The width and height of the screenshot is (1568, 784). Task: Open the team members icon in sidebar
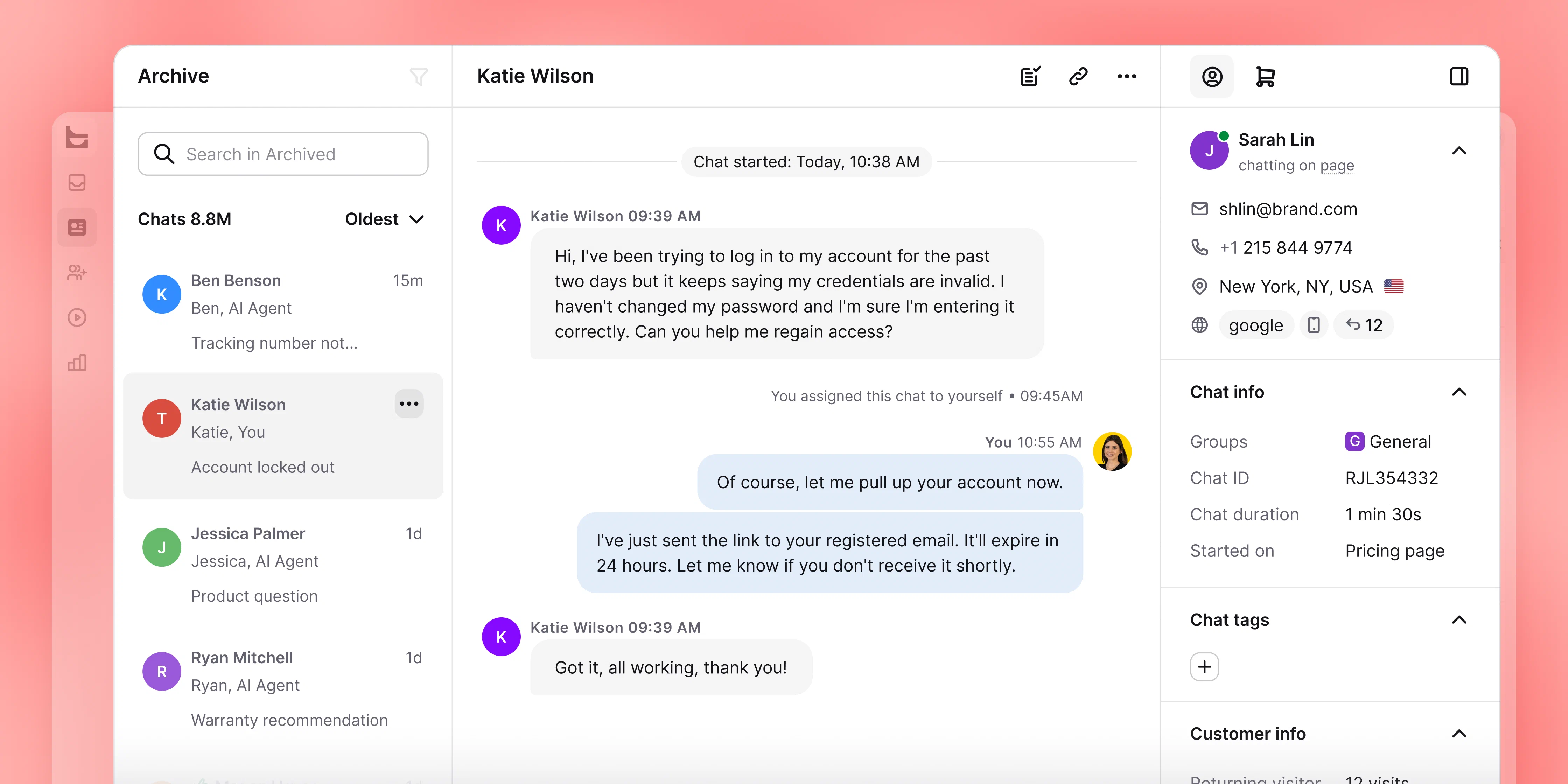point(77,272)
